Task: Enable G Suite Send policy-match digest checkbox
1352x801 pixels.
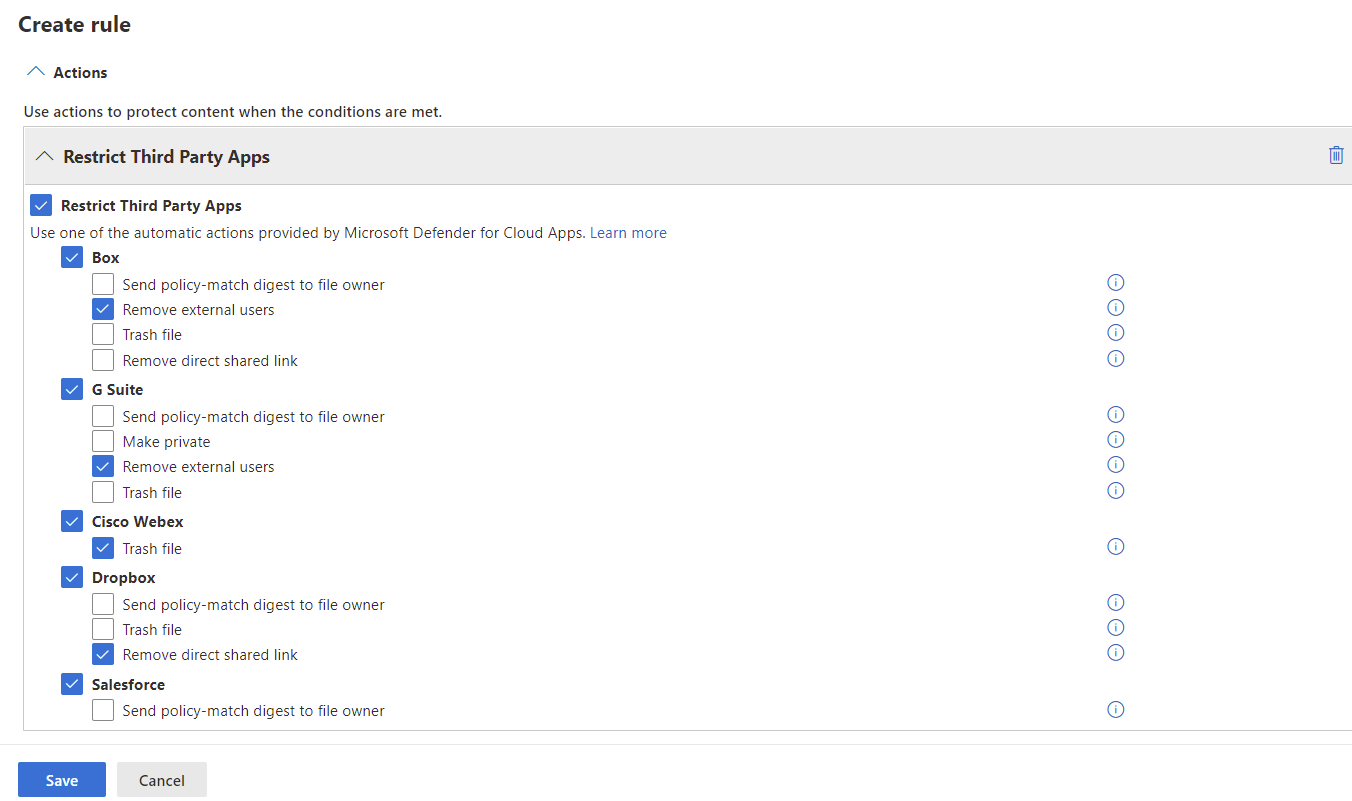Action: (x=103, y=416)
